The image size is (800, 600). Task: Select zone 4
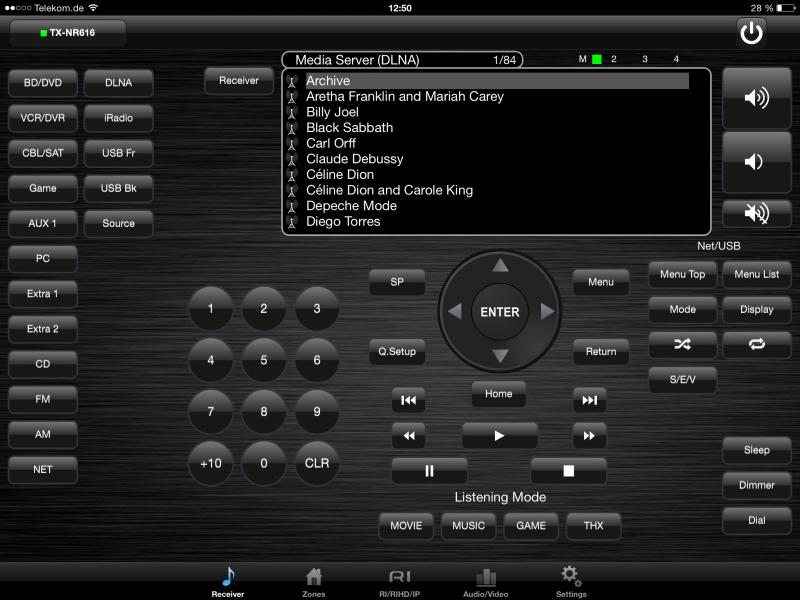point(676,59)
